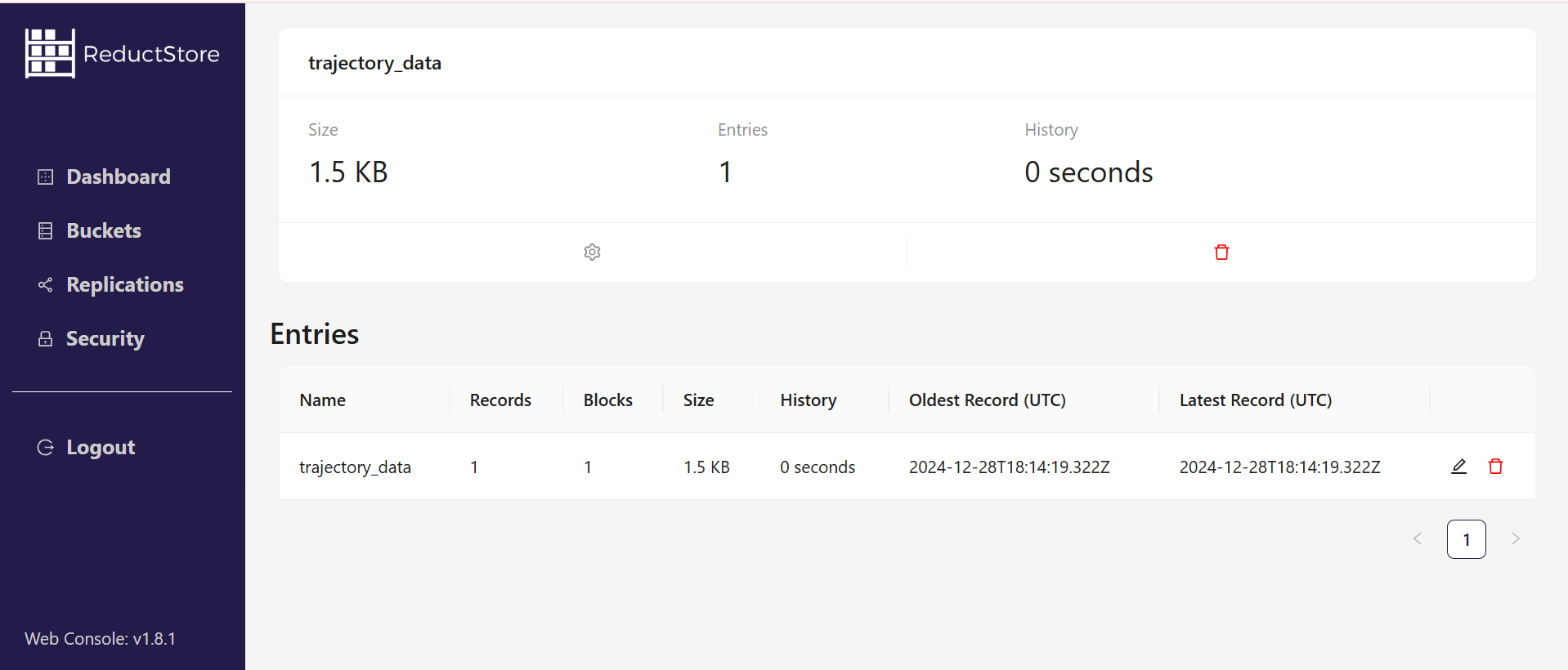
Task: Click the pencil icon to rename the entry
Action: (1458, 467)
